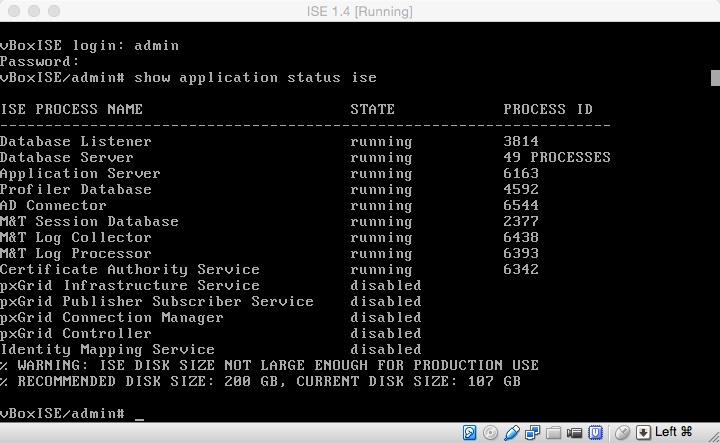Click the AD Connector row name

coord(53,205)
